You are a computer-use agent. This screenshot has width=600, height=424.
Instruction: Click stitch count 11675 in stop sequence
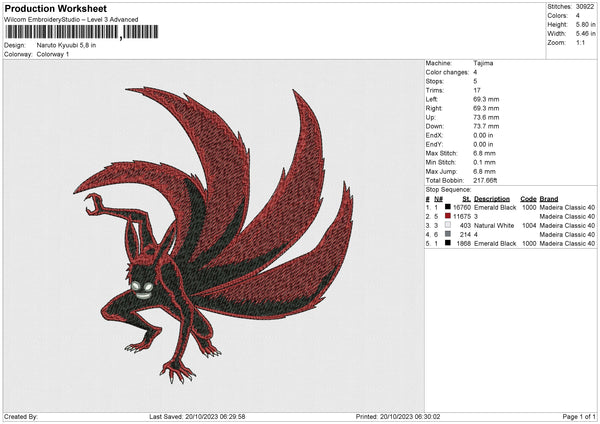(462, 217)
